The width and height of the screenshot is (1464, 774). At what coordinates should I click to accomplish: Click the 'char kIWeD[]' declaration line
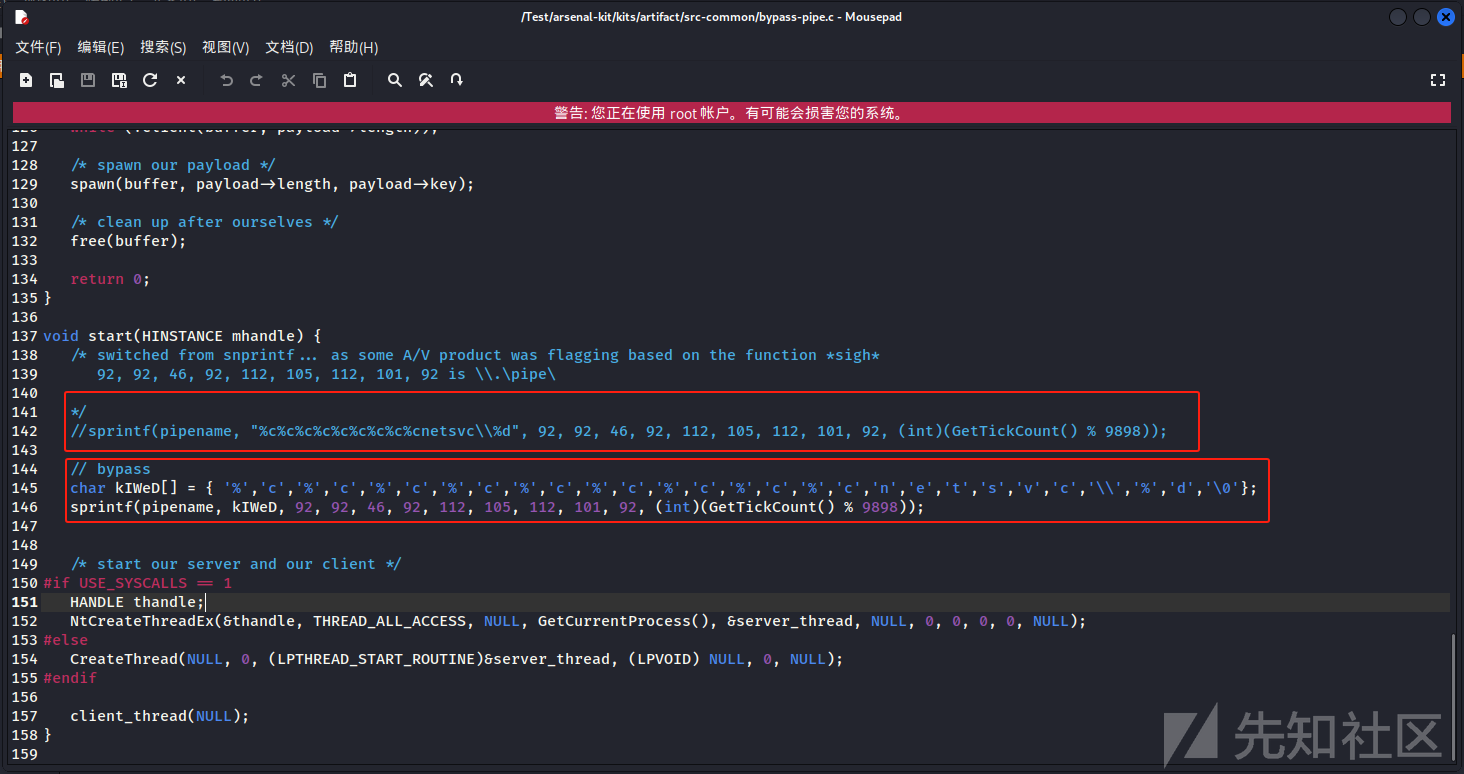tap(664, 488)
